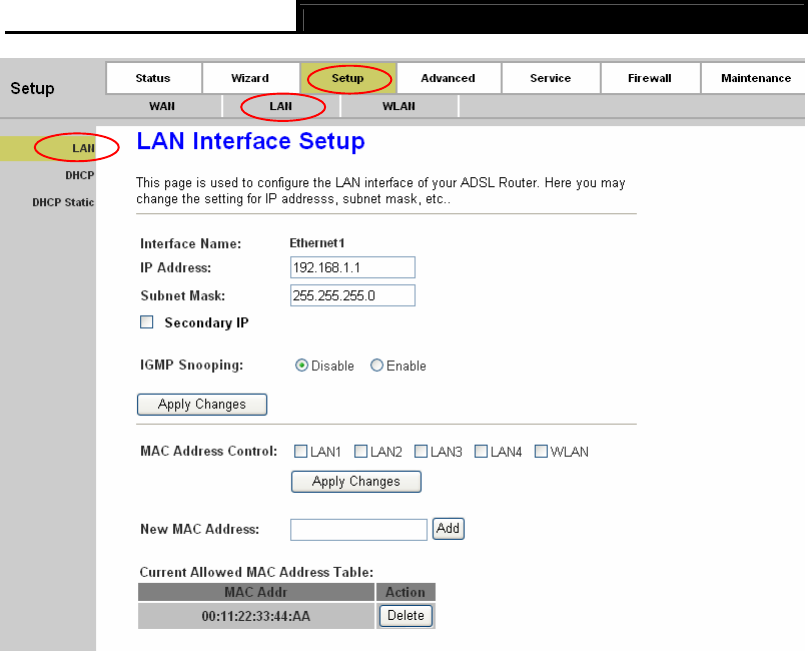
Task: Open the Maintenance tab
Action: pos(755,78)
